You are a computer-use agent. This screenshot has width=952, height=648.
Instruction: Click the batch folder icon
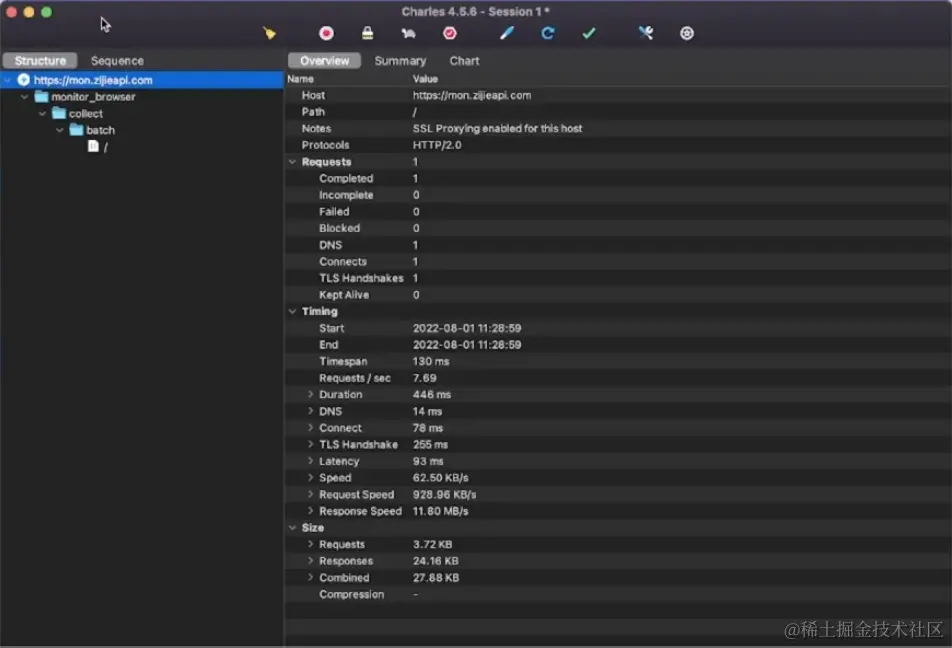coord(76,129)
